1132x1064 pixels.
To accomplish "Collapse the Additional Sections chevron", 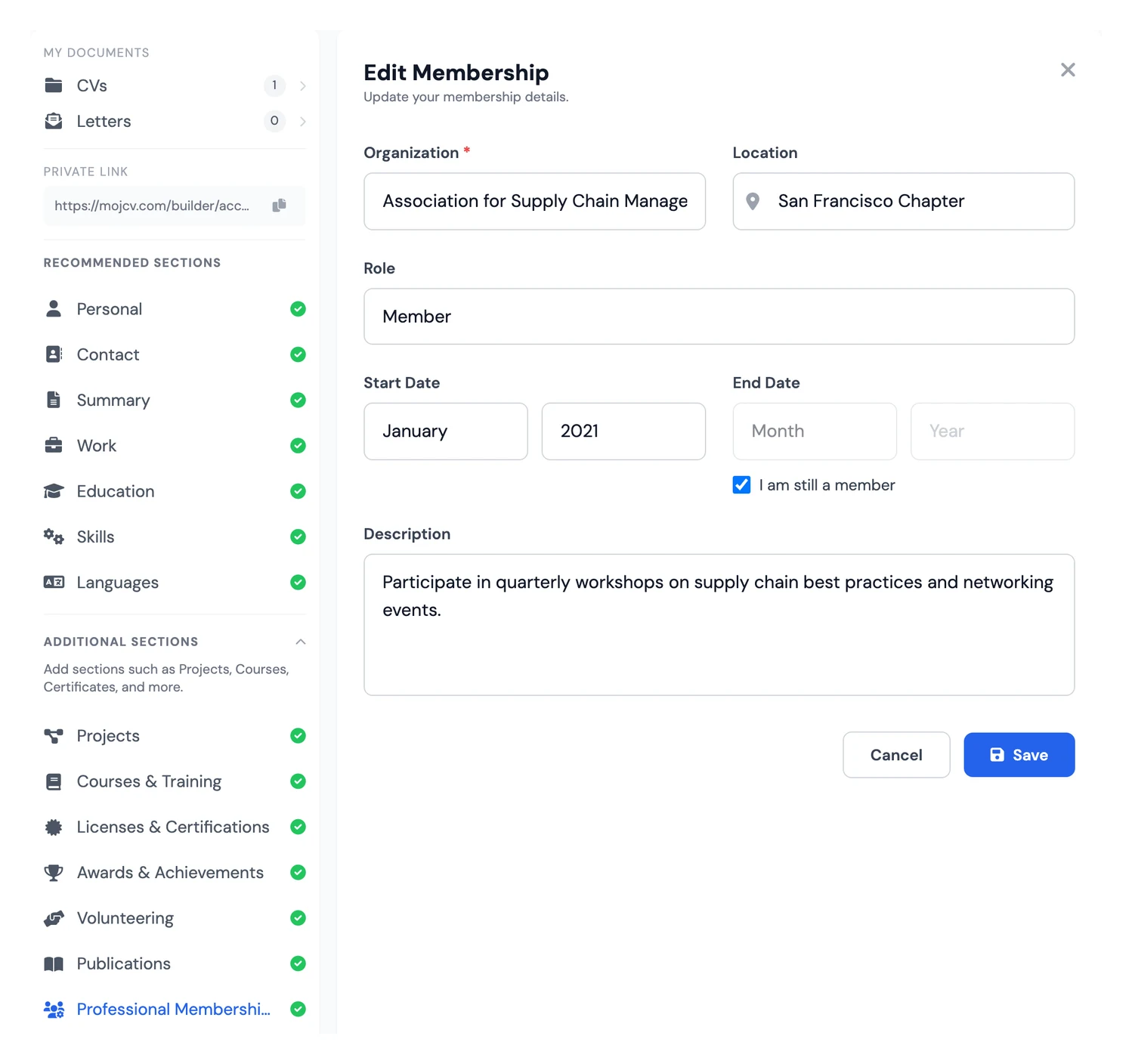I will [x=301, y=642].
